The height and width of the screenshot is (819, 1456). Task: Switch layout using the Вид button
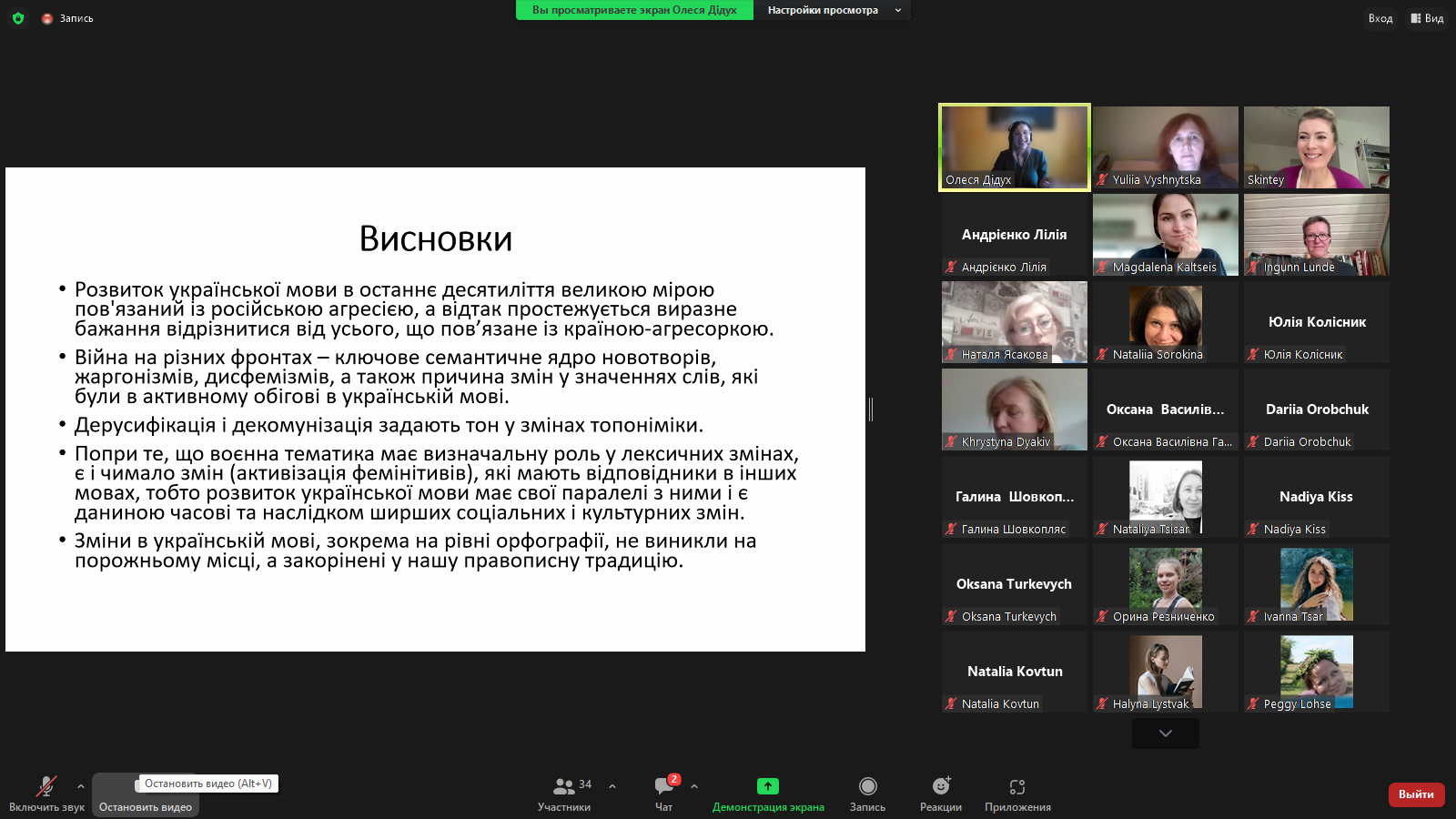[x=1427, y=18]
